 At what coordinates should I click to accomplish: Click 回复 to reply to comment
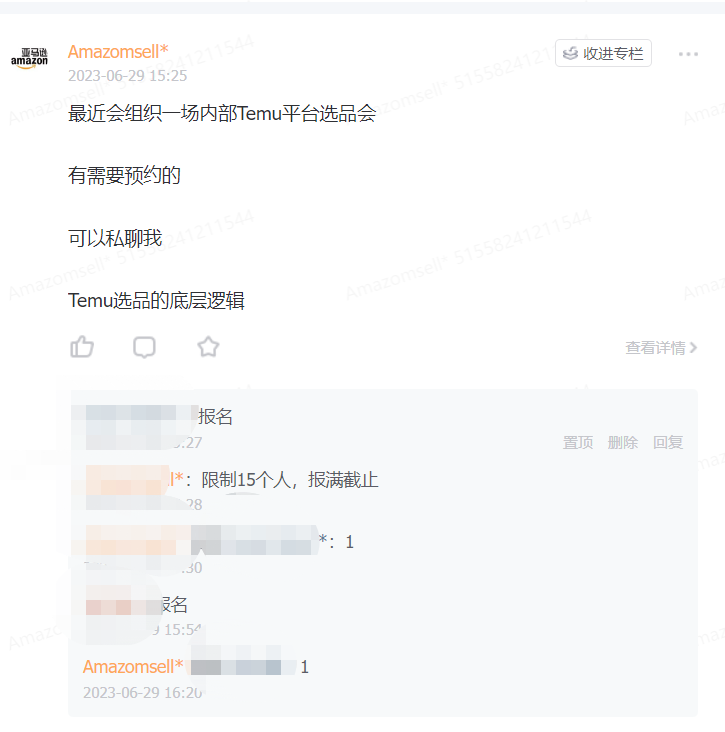pyautogui.click(x=668, y=442)
